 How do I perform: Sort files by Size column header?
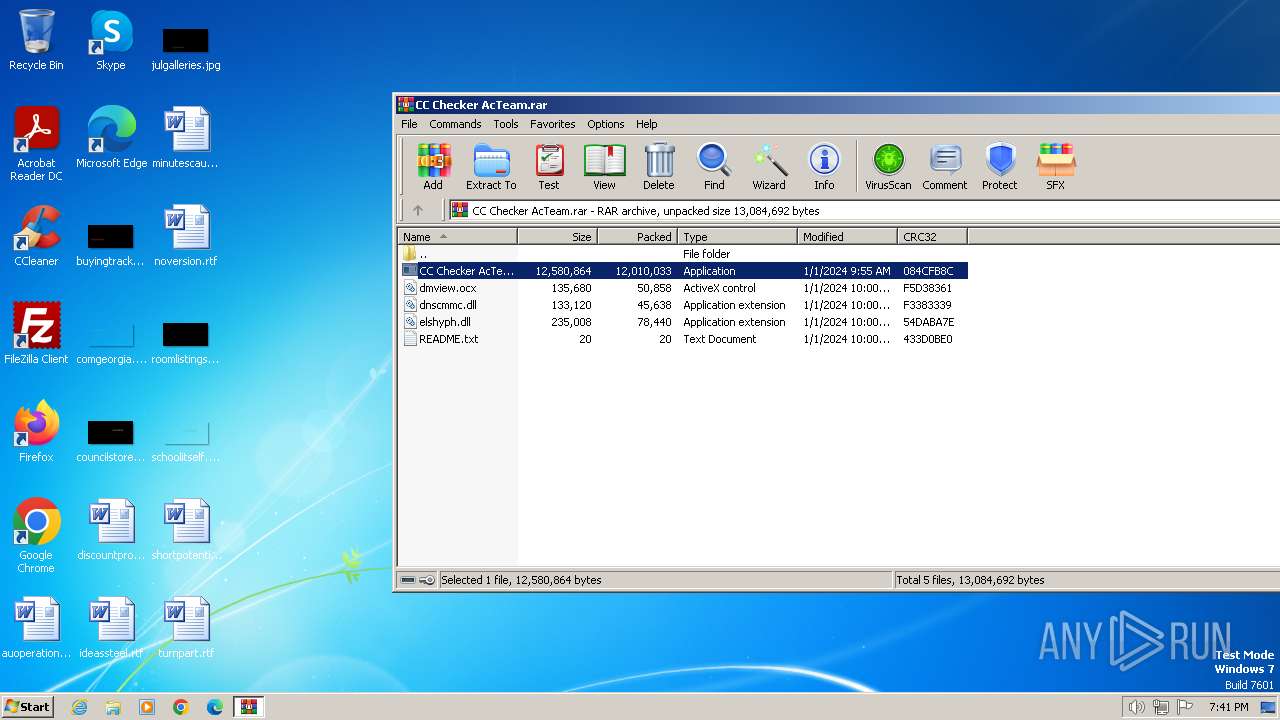(x=557, y=237)
